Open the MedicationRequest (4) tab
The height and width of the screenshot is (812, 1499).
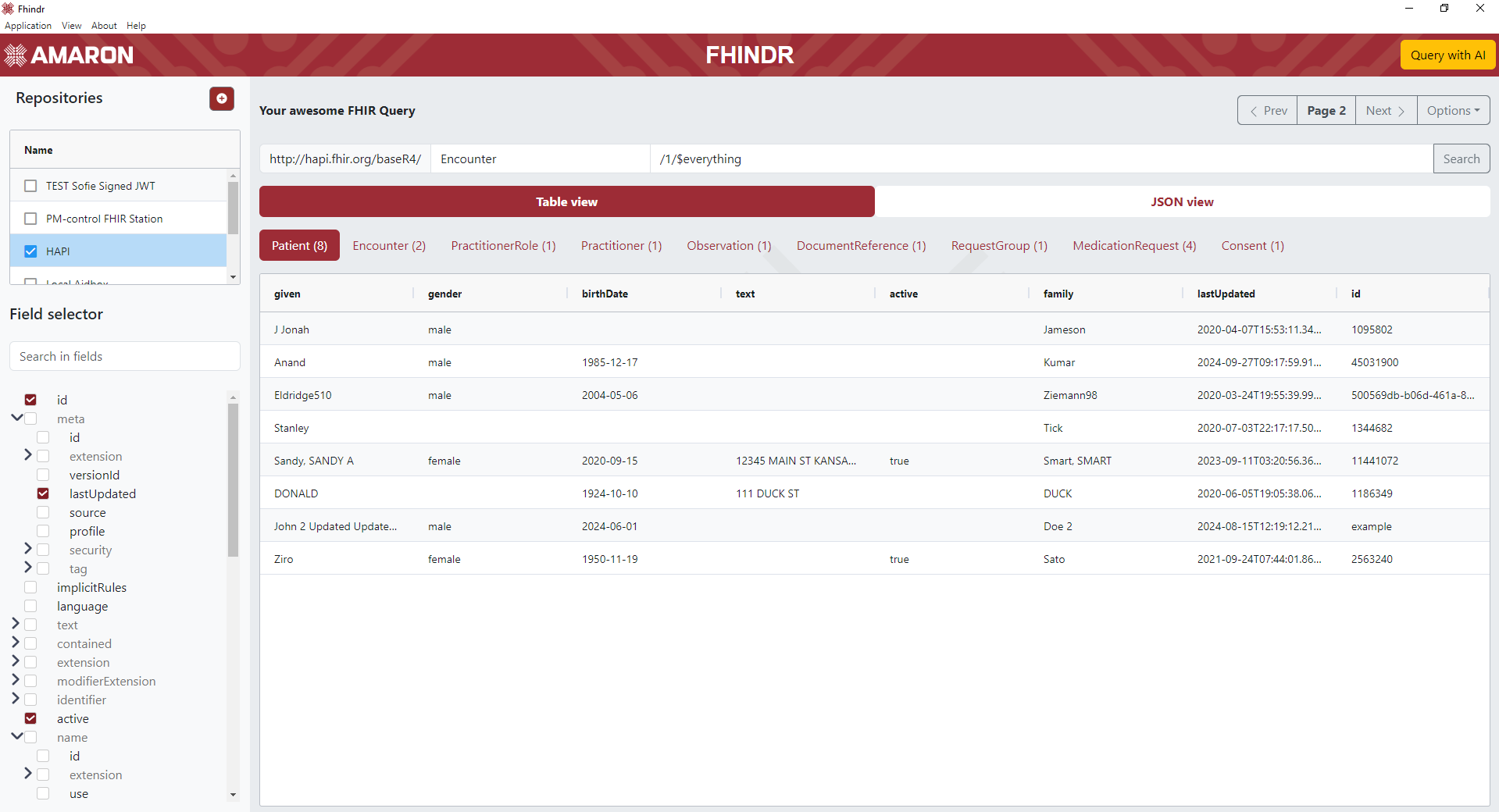coord(1134,245)
